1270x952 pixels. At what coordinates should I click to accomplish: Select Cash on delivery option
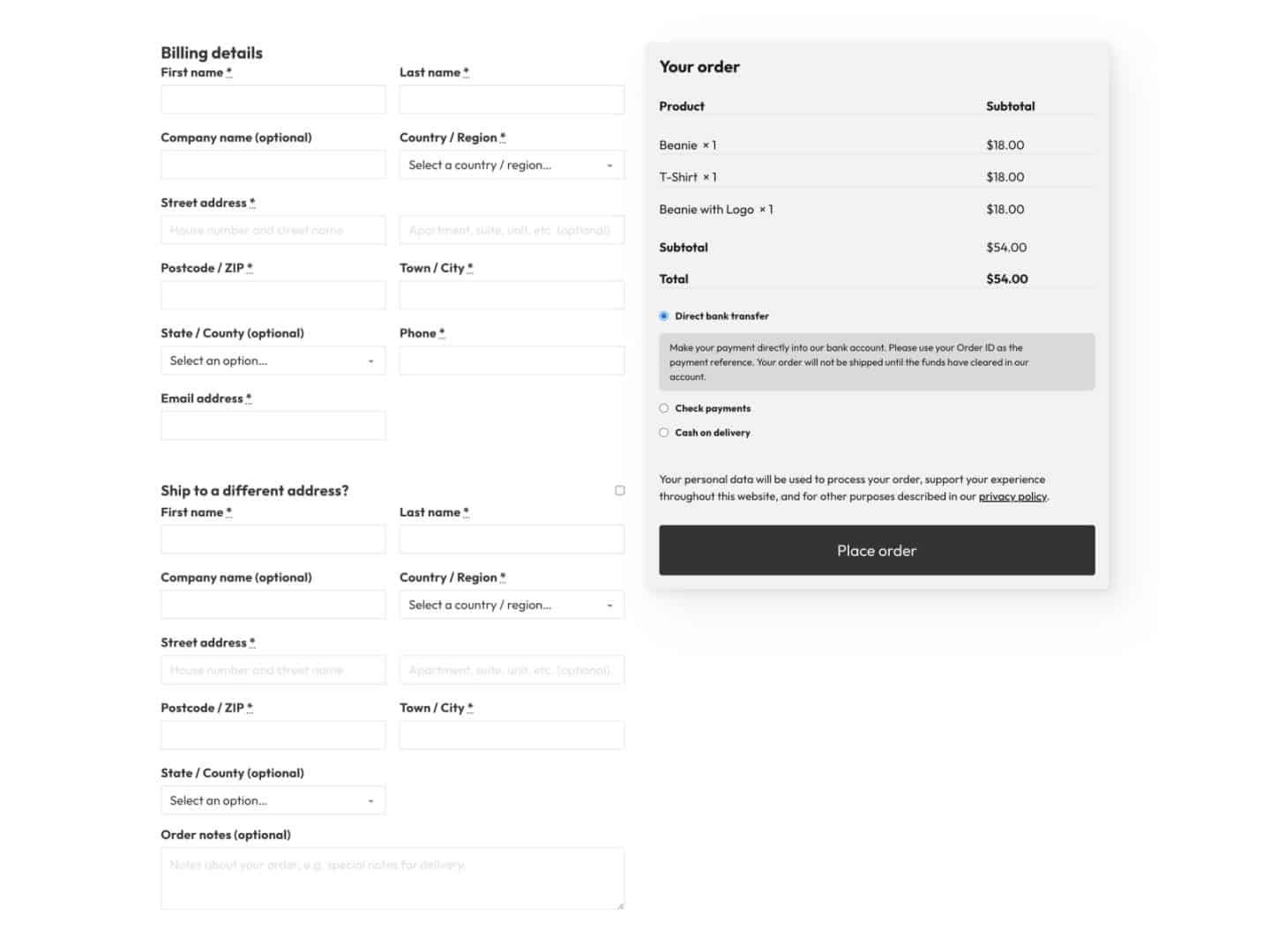click(x=664, y=433)
